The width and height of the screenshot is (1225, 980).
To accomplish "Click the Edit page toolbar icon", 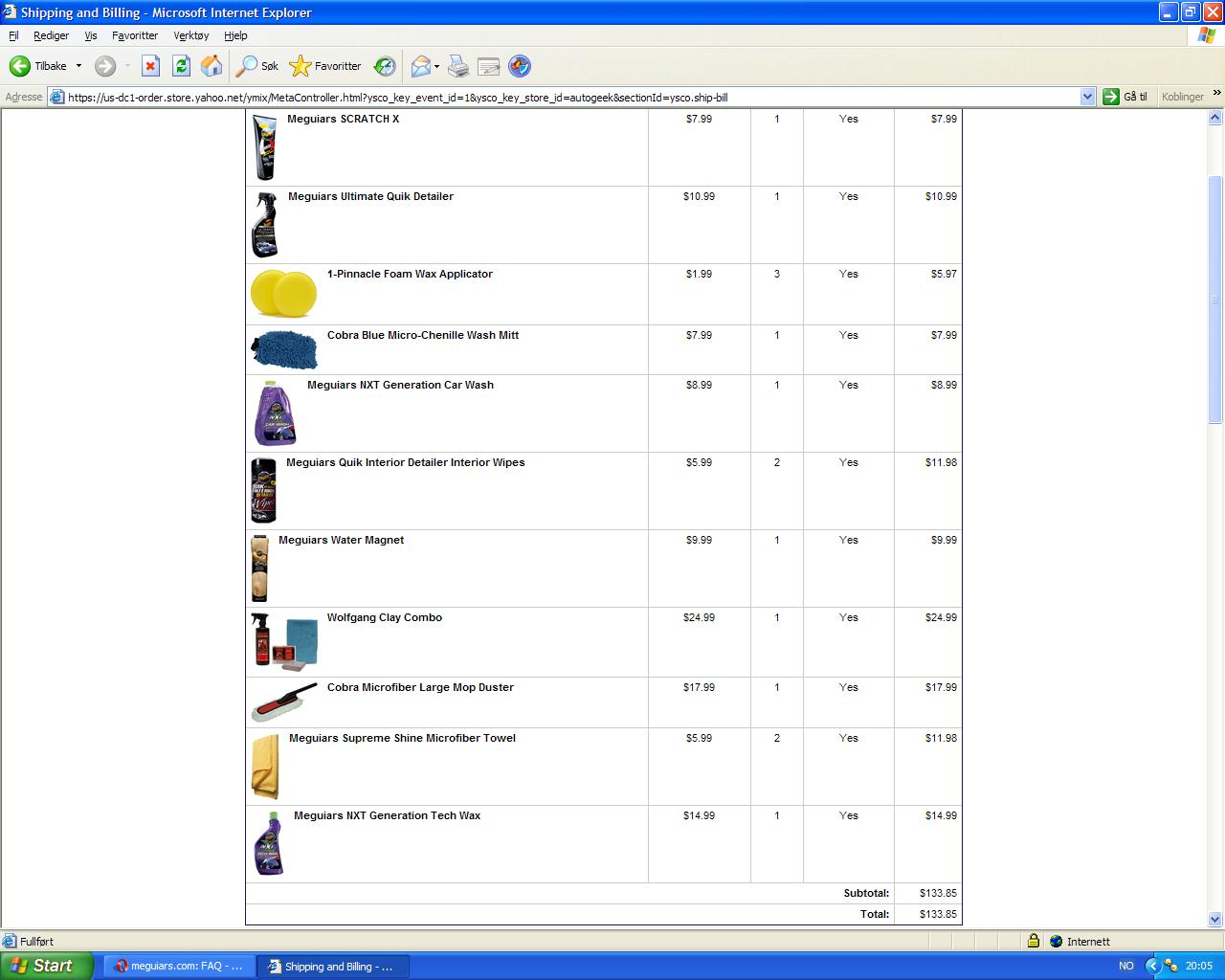I will [488, 66].
